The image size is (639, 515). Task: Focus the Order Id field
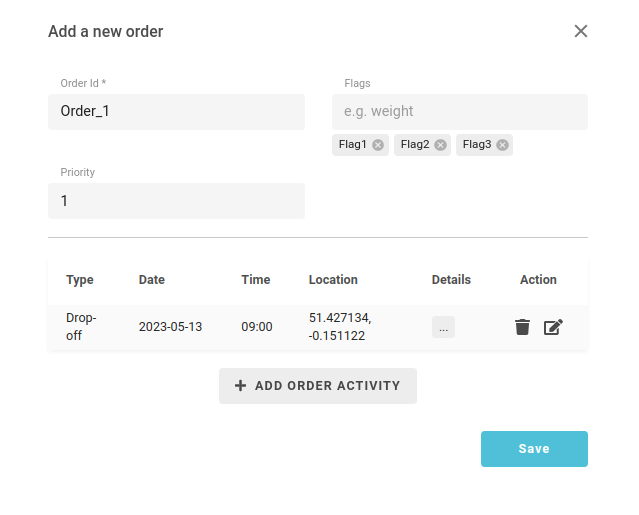pyautogui.click(x=176, y=112)
